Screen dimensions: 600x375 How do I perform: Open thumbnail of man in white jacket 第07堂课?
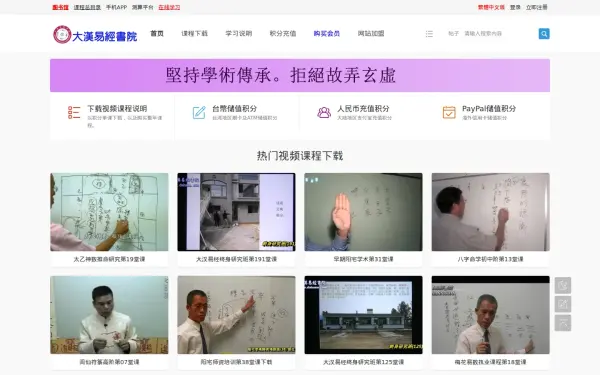tap(109, 315)
